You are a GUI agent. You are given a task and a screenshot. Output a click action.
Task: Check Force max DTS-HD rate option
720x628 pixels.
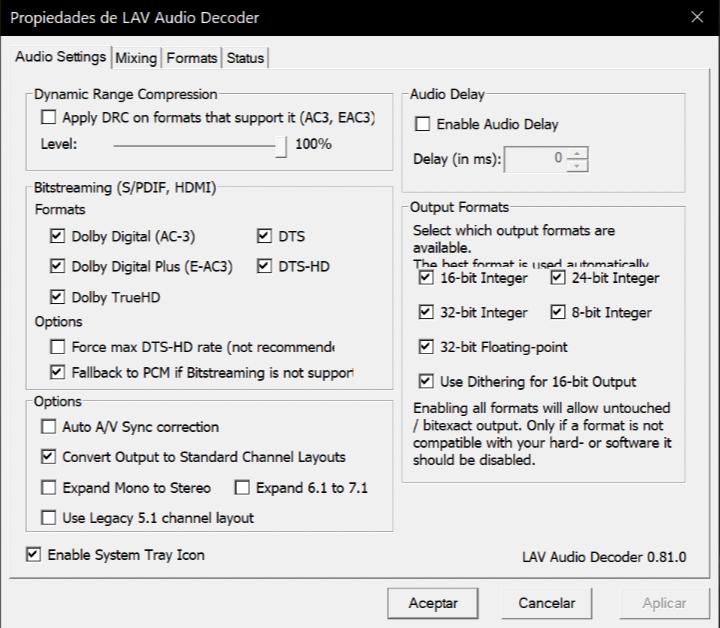(57, 347)
